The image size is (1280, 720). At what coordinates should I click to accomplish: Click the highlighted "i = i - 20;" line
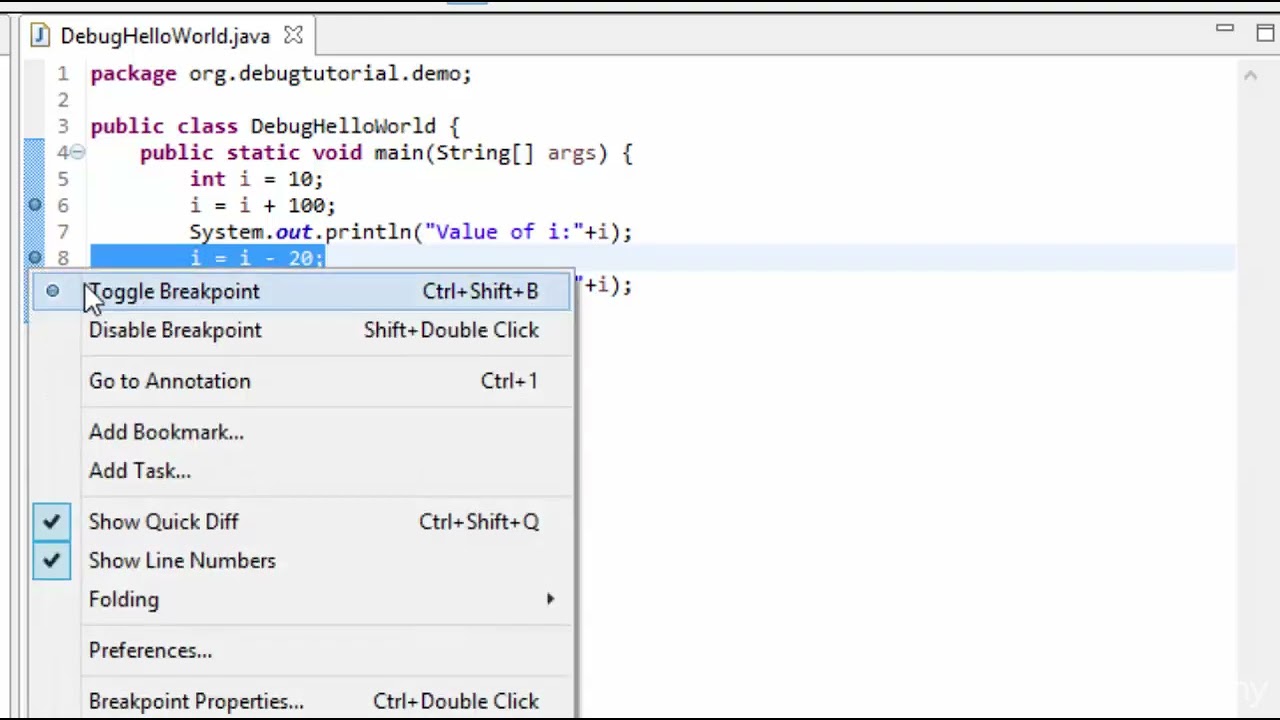point(257,258)
